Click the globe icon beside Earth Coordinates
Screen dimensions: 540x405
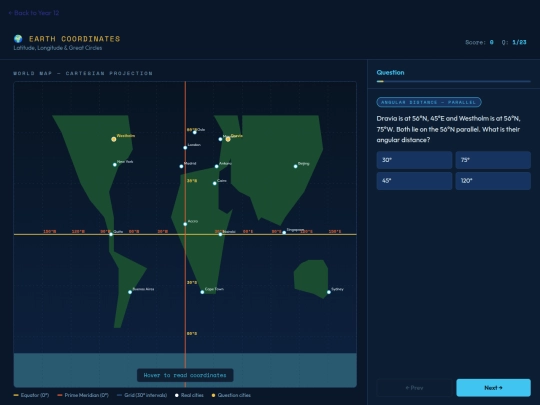pyautogui.click(x=18, y=39)
